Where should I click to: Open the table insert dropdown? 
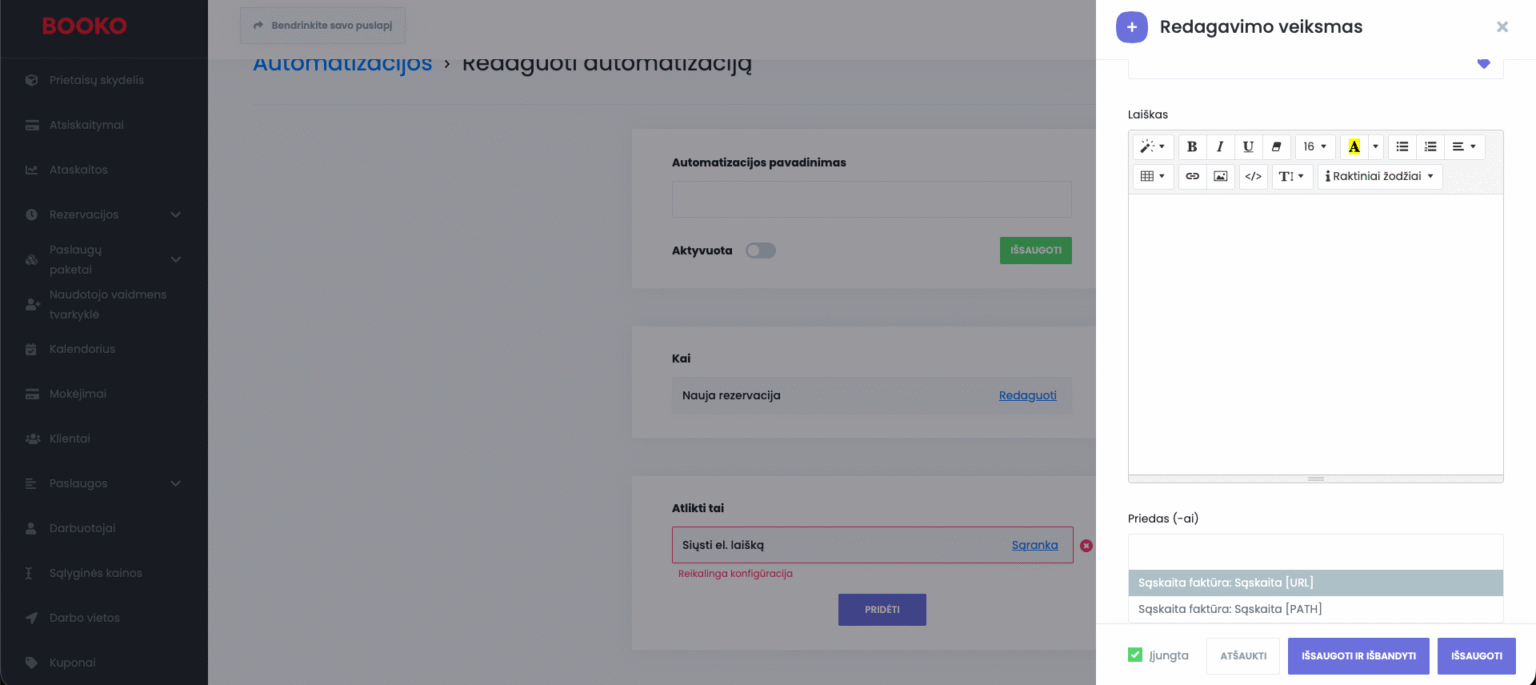[1153, 176]
